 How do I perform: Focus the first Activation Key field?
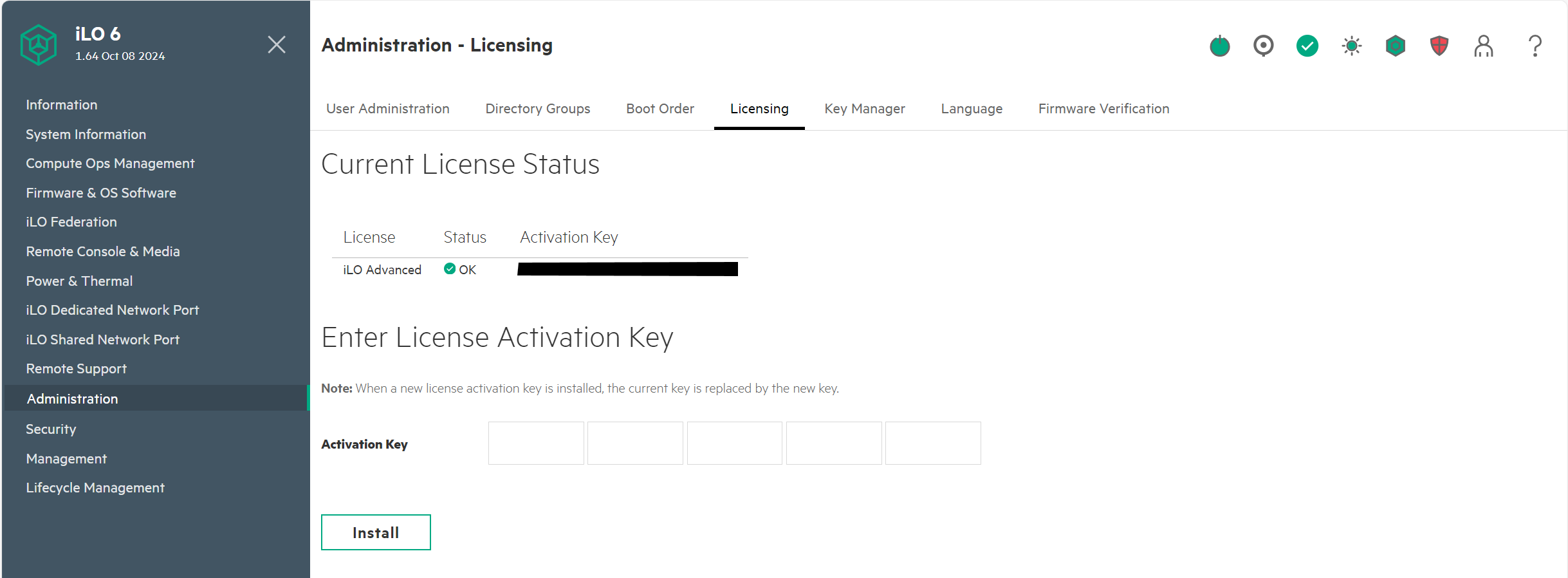536,443
